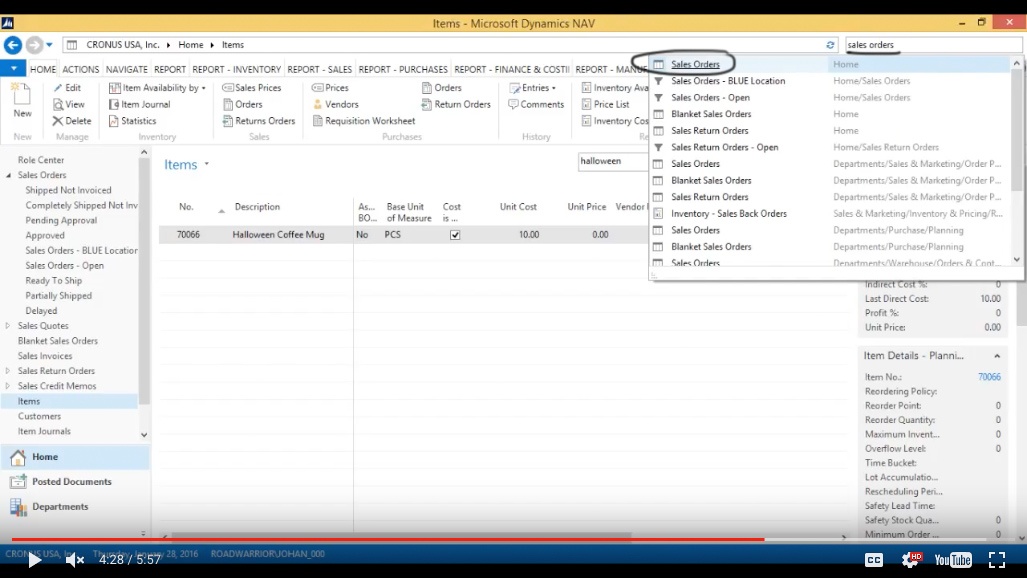Expand the Sales Return Orders tree node
The height and width of the screenshot is (578, 1027).
8,371
